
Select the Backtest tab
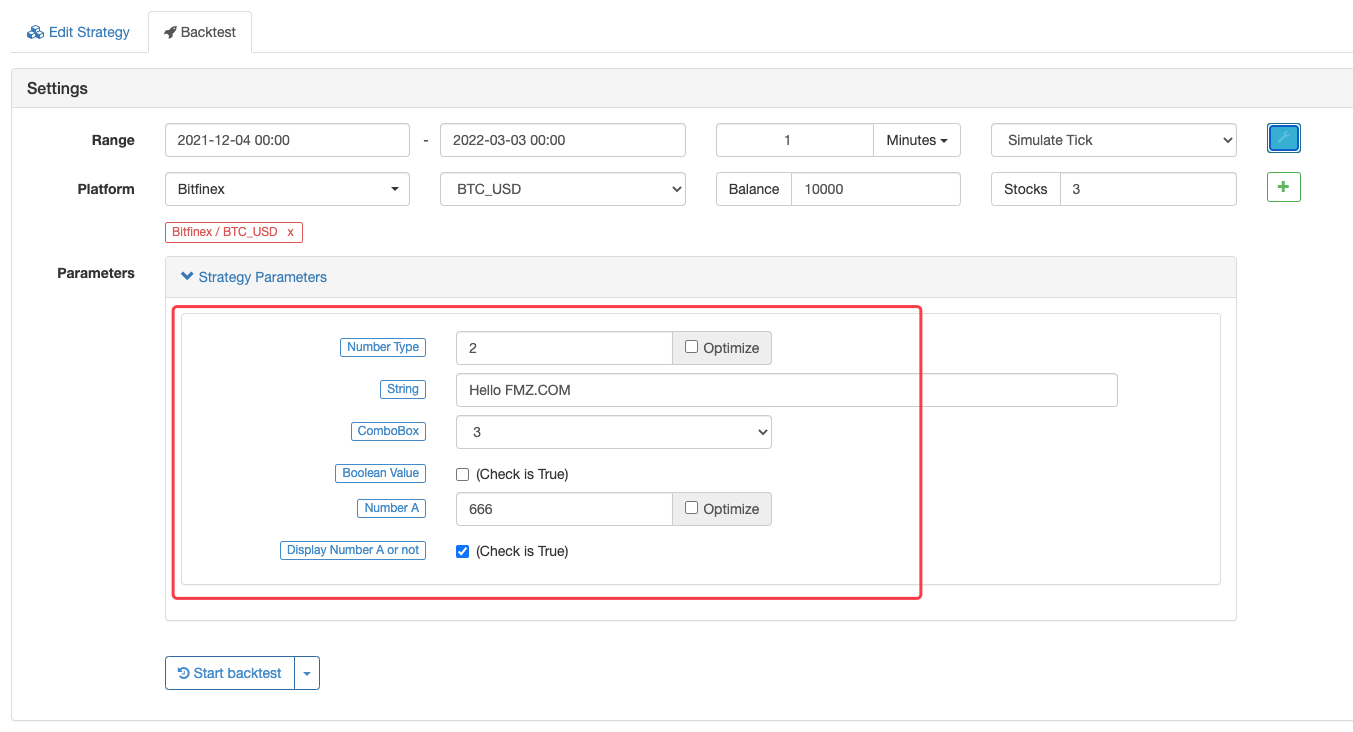click(x=200, y=32)
